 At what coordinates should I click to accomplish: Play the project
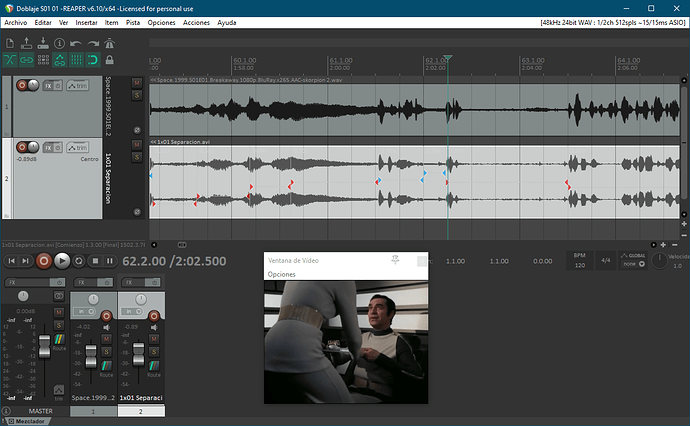[62, 261]
